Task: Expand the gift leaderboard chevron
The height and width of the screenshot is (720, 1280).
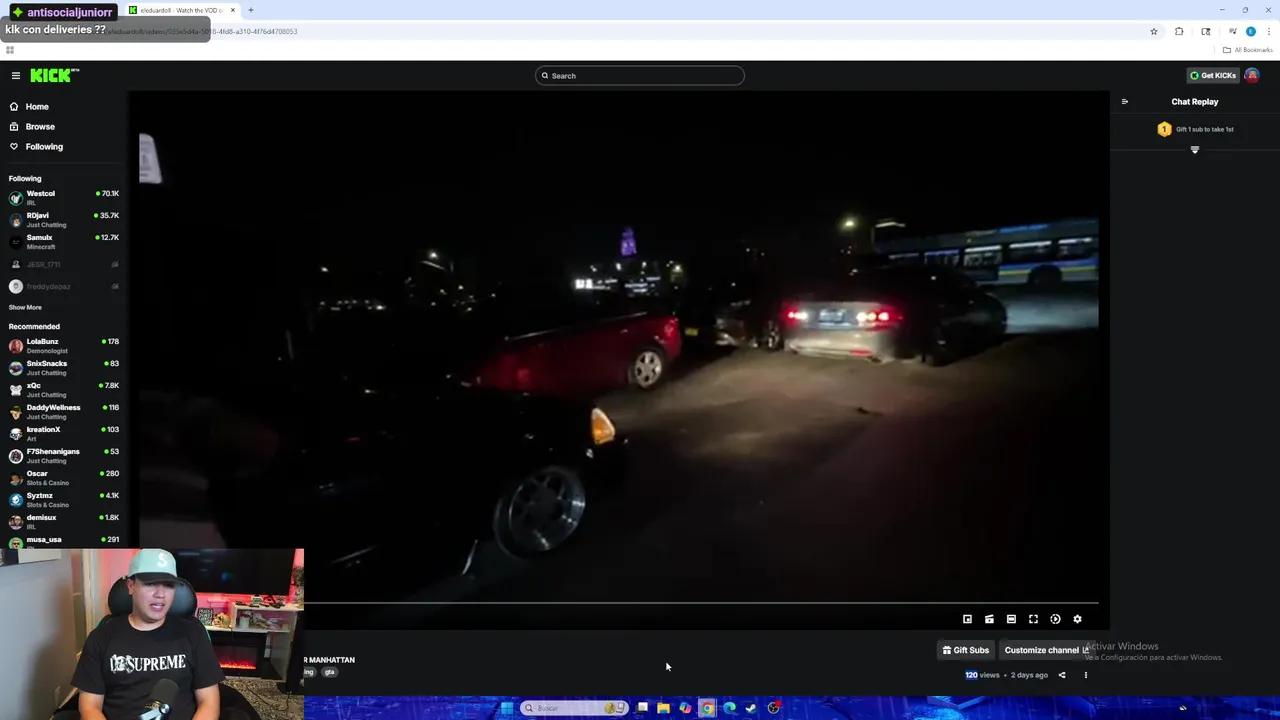Action: (1194, 150)
